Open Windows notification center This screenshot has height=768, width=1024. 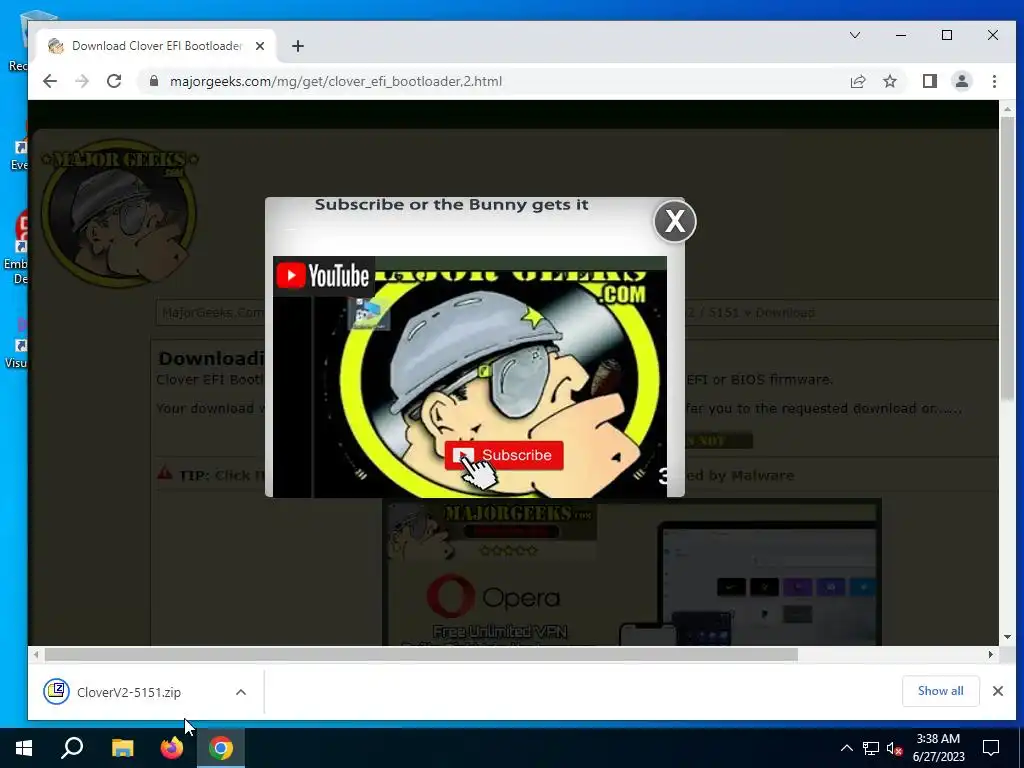[x=991, y=748]
